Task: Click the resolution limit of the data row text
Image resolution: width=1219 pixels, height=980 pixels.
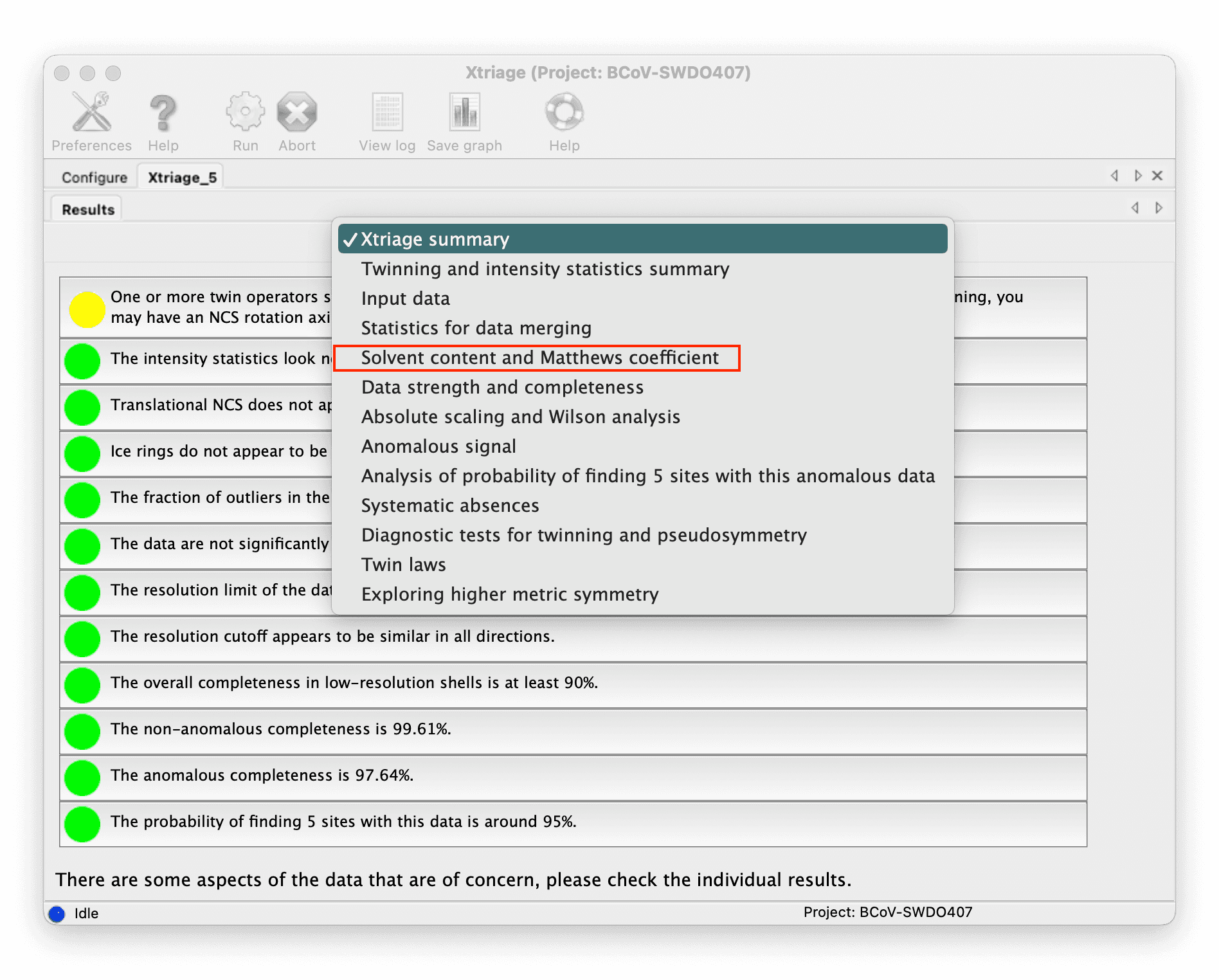Action: tap(221, 590)
